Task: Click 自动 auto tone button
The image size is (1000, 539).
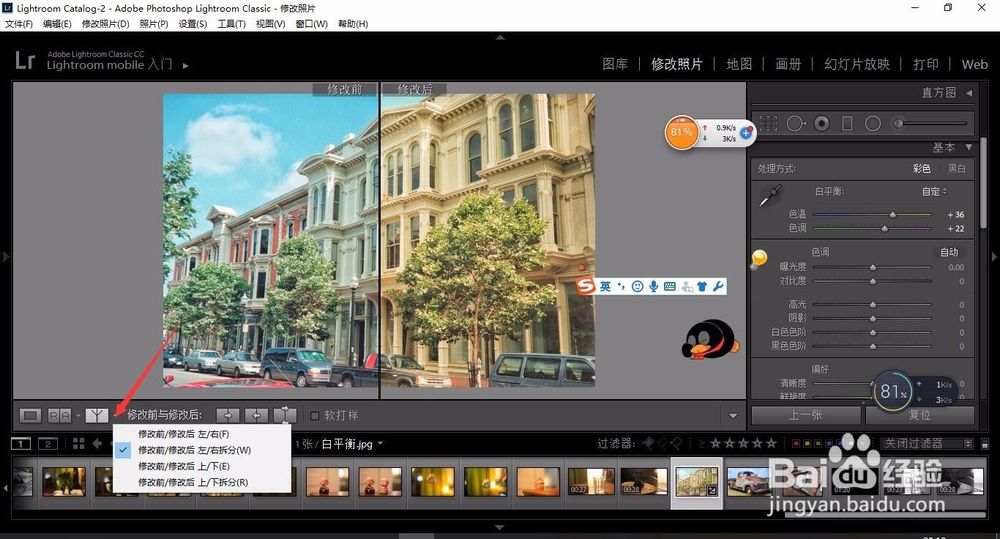Action: click(949, 252)
